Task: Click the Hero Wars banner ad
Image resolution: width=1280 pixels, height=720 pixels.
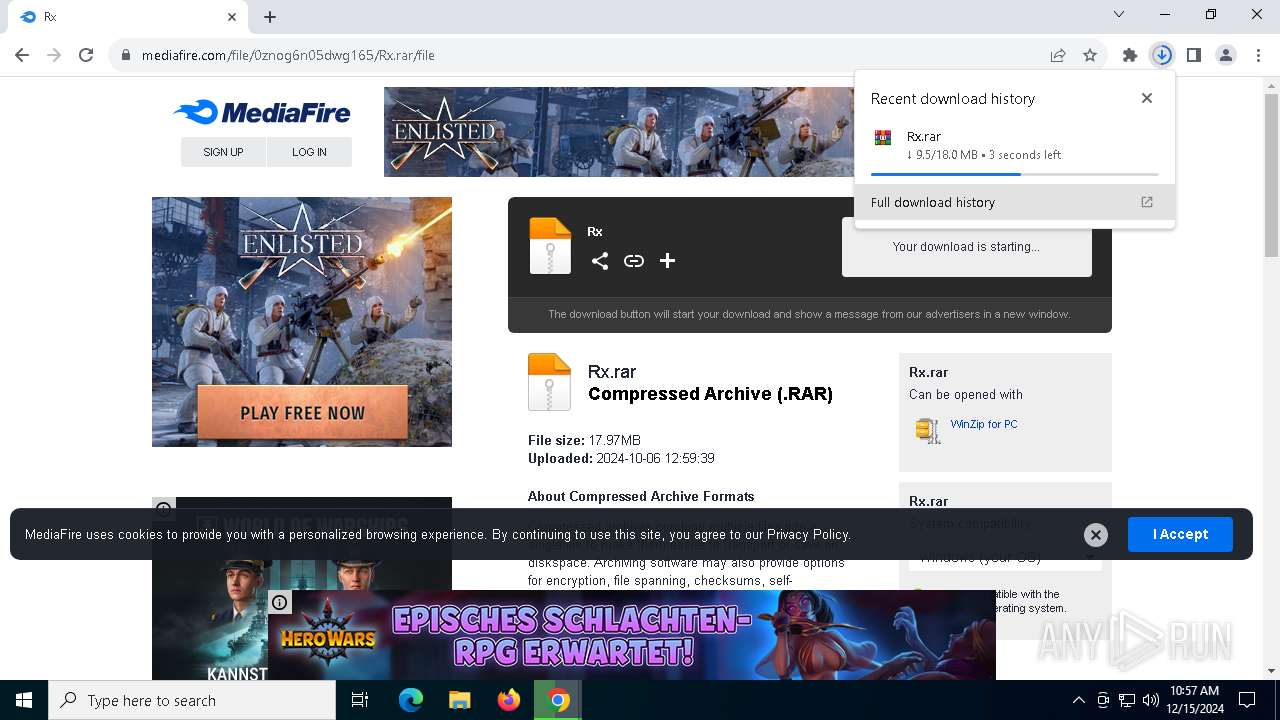Action: pos(632,635)
